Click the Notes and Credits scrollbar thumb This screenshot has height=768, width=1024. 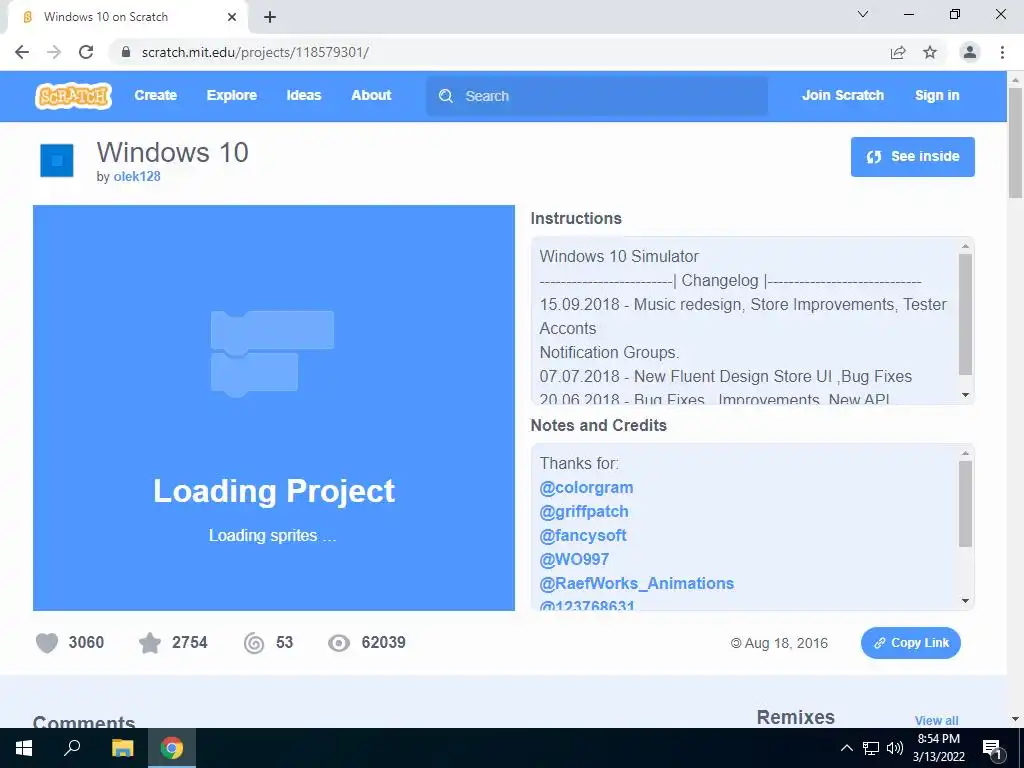click(965, 504)
